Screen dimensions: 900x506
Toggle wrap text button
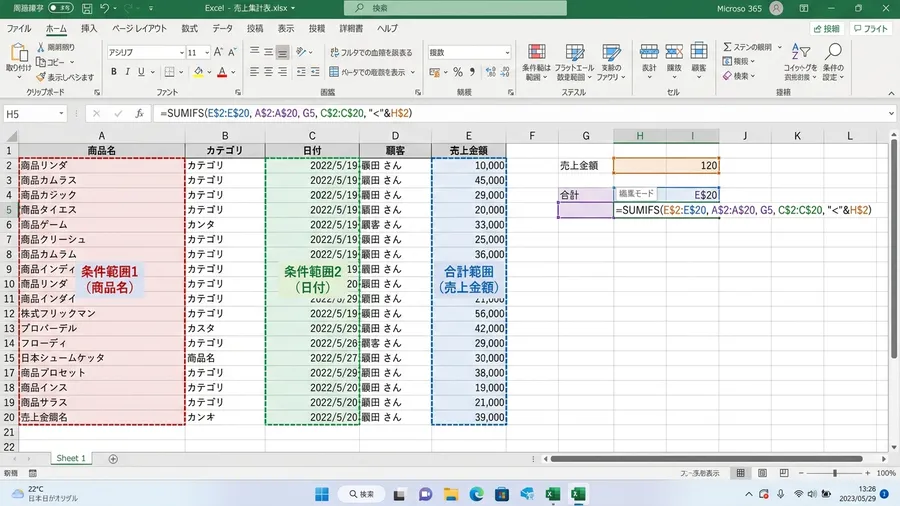[371, 52]
